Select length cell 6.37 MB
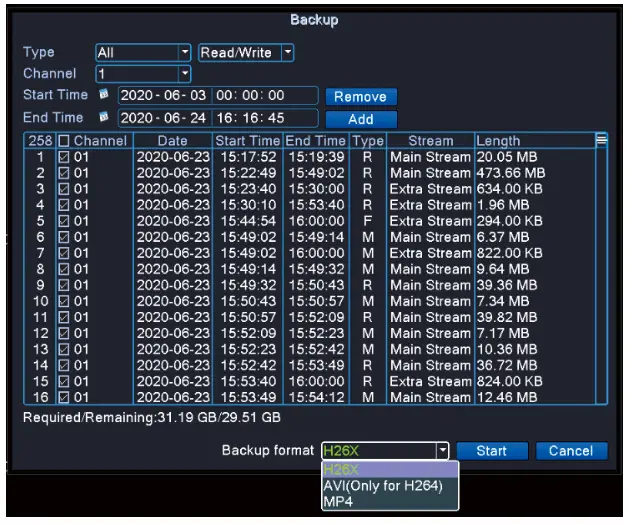This screenshot has width=630, height=524. pyautogui.click(x=503, y=237)
